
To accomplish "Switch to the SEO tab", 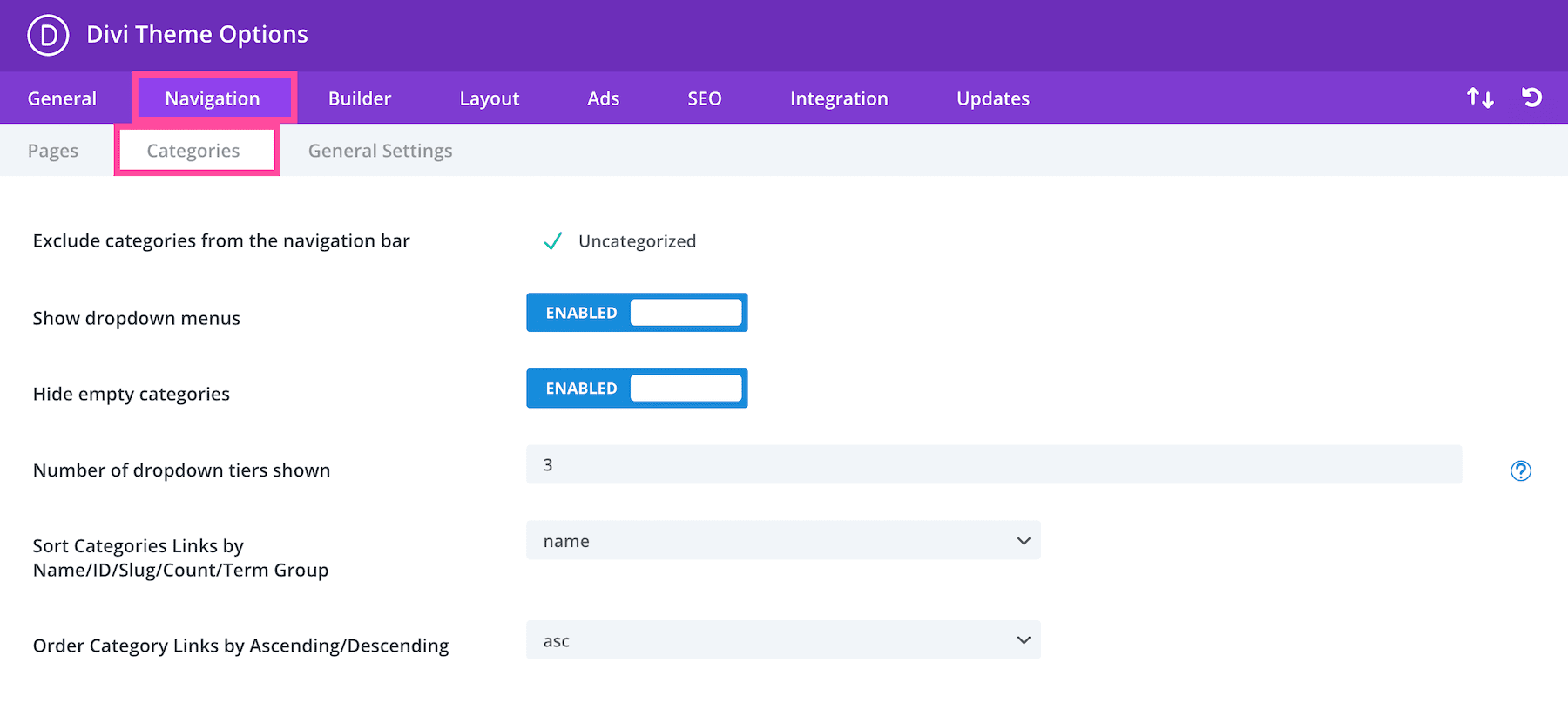I will (x=705, y=98).
